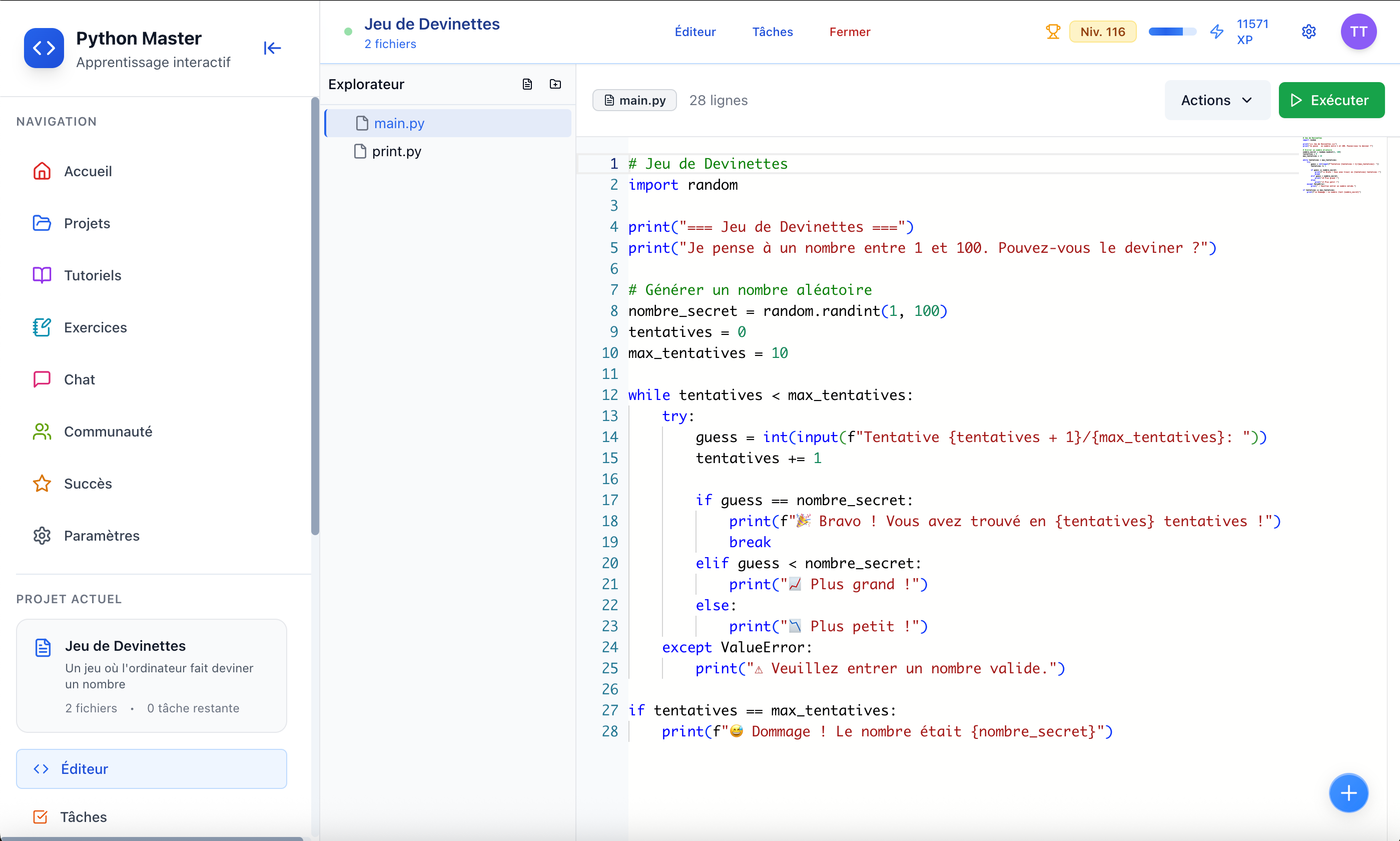
Task: Open main.py in the explorer
Action: point(448,123)
